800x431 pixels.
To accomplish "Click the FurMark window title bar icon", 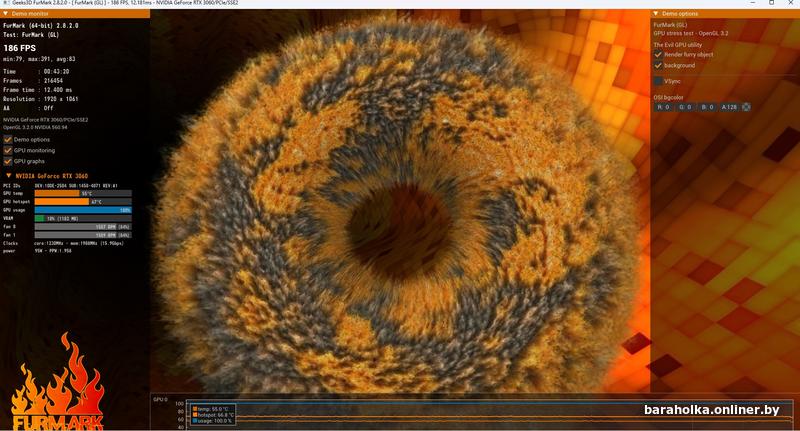I will click(6, 3).
